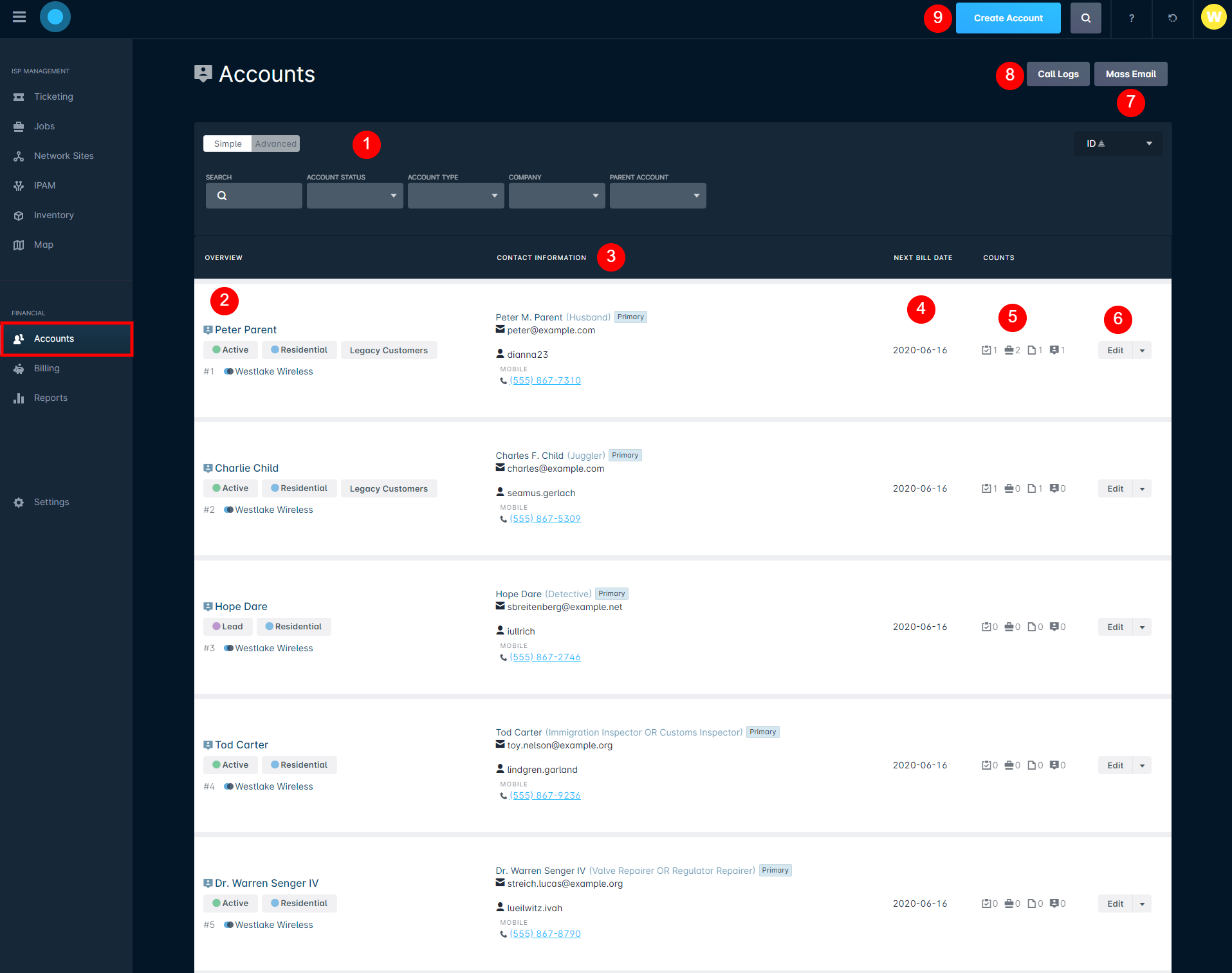Click the phone icon beside (555) 867-5309
Screen dimensions: 1232x973
pyautogui.click(x=503, y=519)
